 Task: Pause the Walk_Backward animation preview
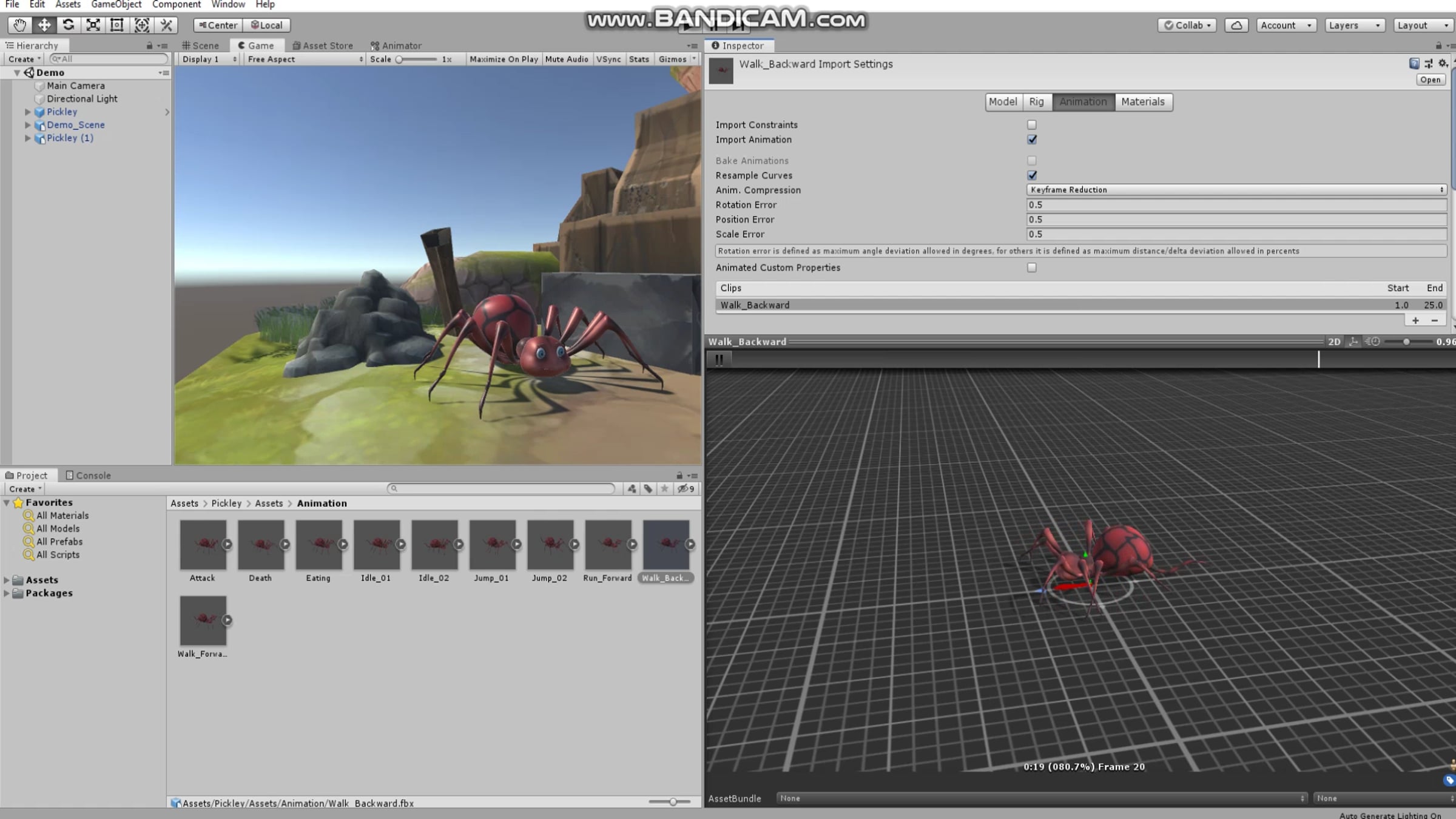click(x=719, y=360)
